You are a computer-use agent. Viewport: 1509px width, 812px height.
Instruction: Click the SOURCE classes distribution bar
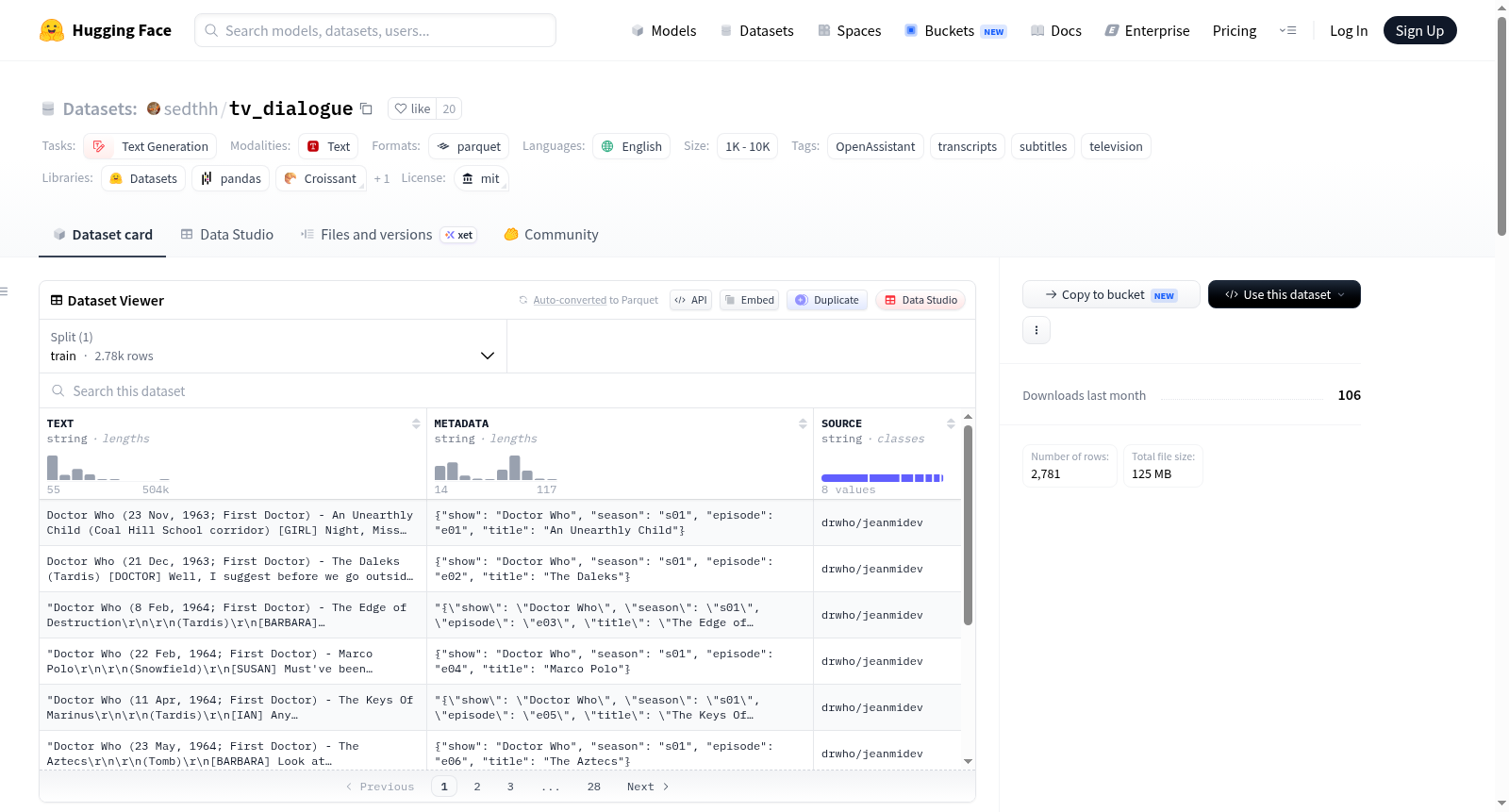point(882,478)
